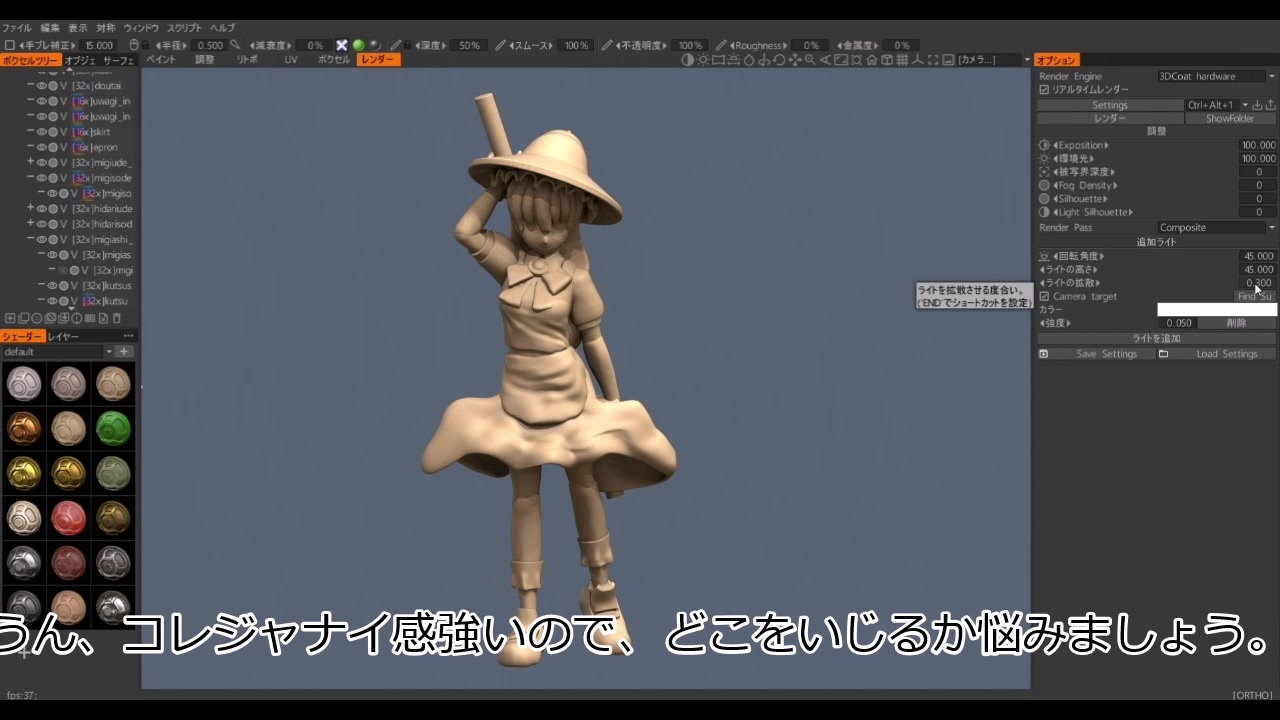Switch to the レイヤー tab
Viewport: 1280px width, 720px height.
click(63, 337)
